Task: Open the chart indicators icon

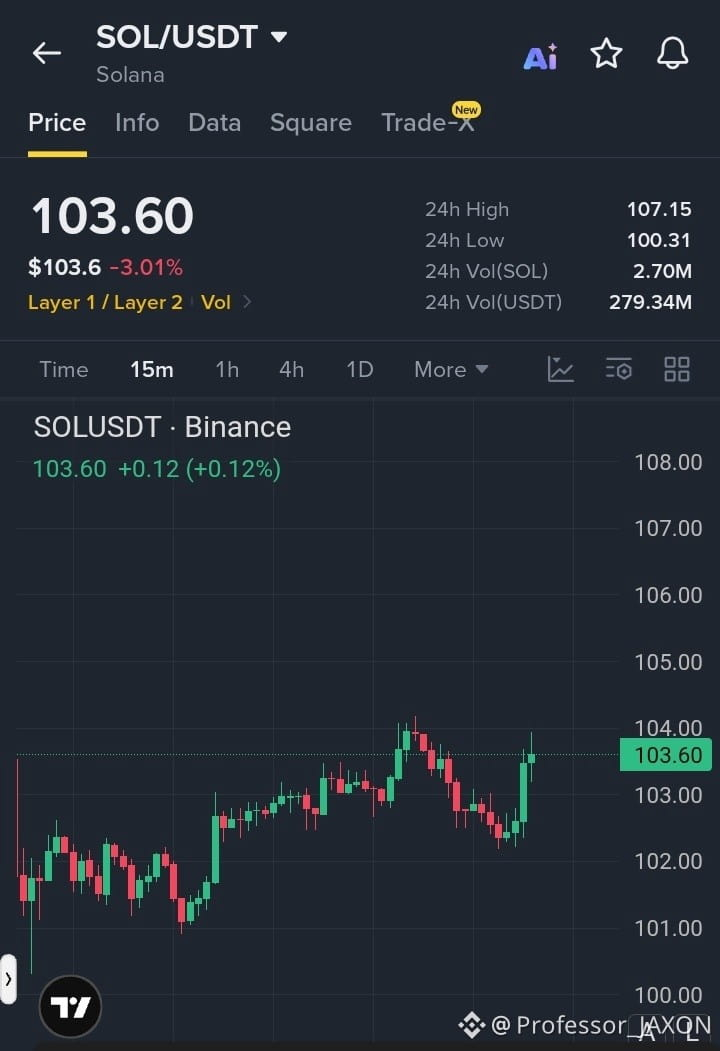Action: (560, 369)
